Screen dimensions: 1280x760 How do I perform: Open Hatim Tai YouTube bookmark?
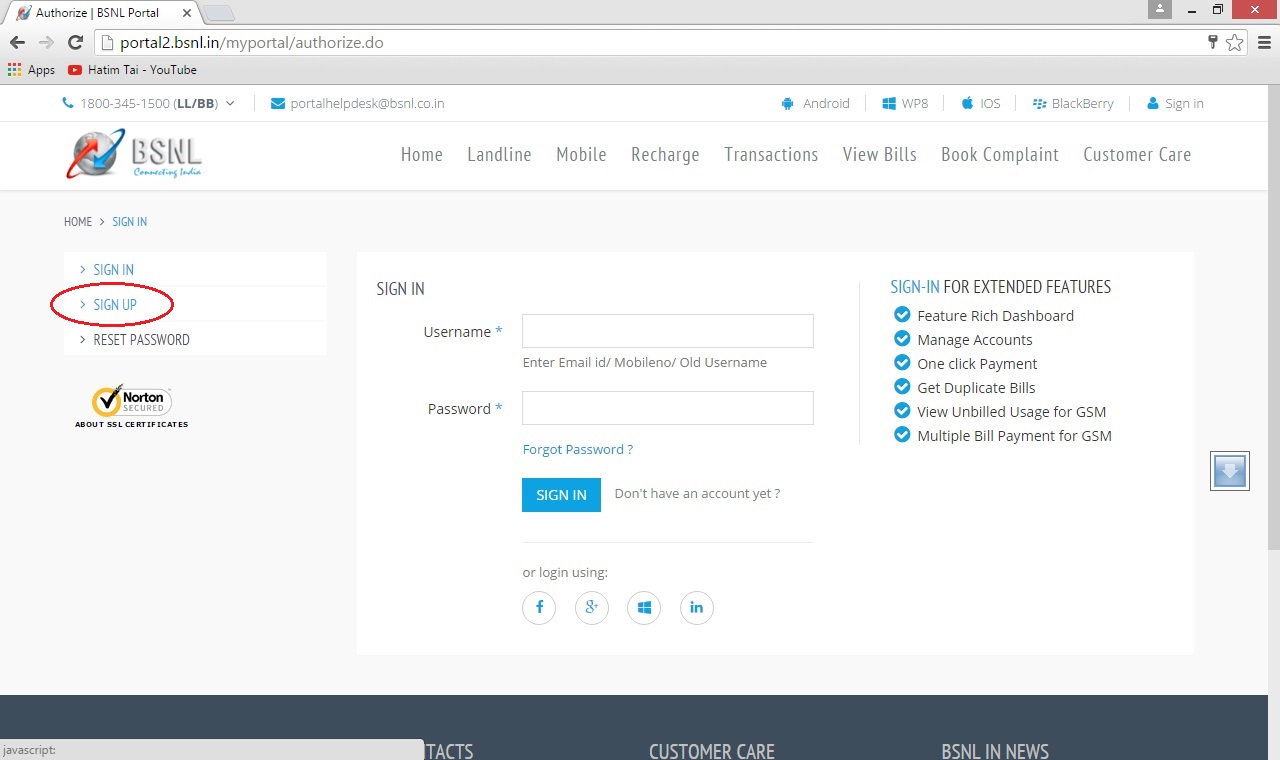(x=132, y=70)
